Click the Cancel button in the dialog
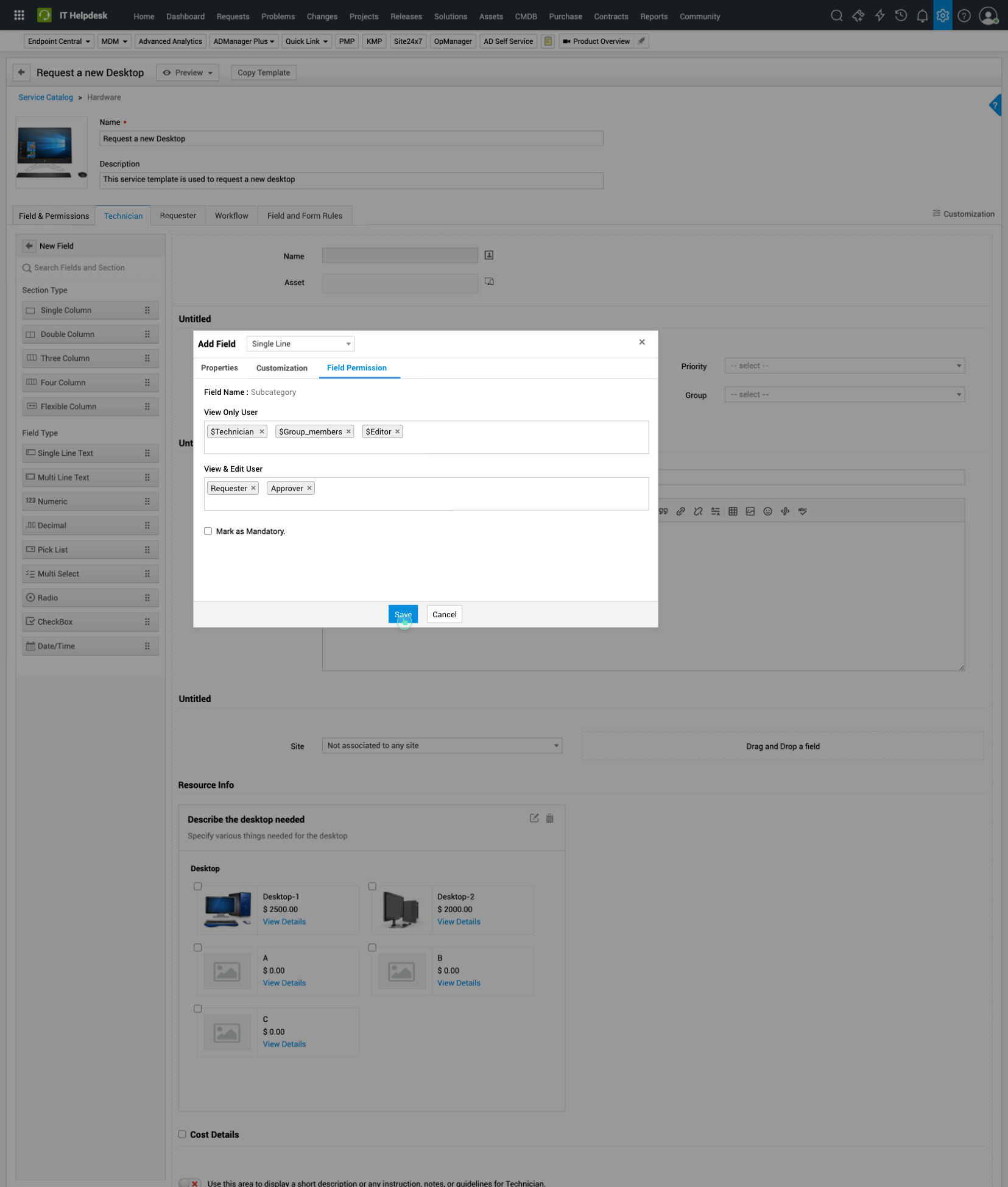Image resolution: width=1008 pixels, height=1187 pixels. click(444, 614)
